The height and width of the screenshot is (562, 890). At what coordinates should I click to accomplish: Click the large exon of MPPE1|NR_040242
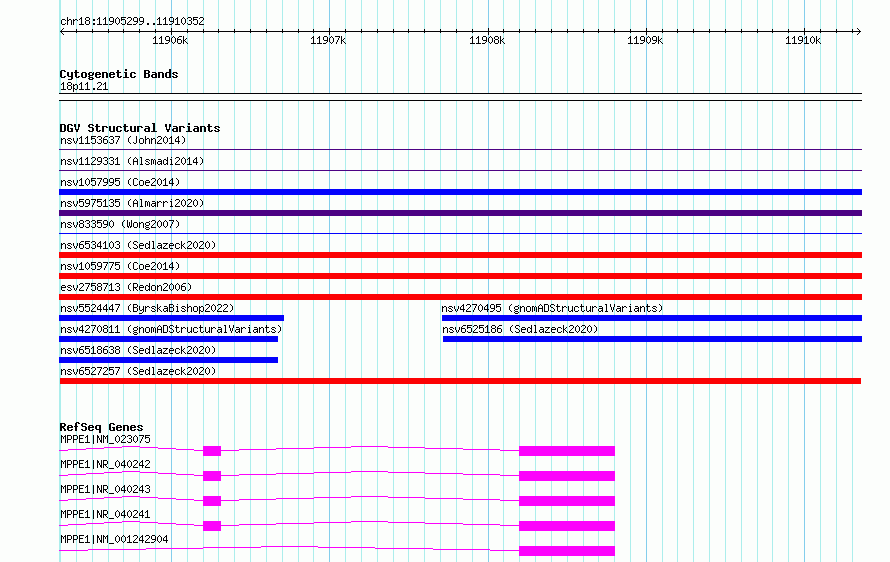click(567, 476)
